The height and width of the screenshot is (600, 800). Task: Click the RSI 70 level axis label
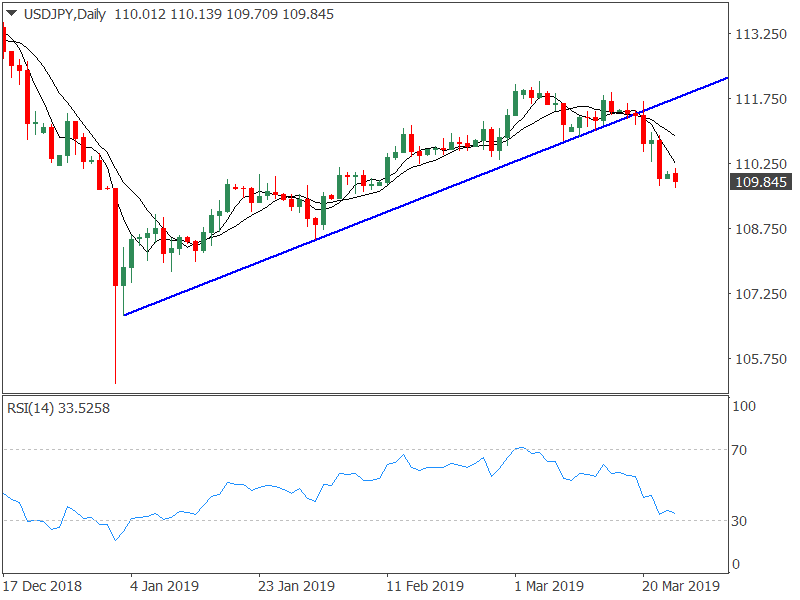coord(740,451)
